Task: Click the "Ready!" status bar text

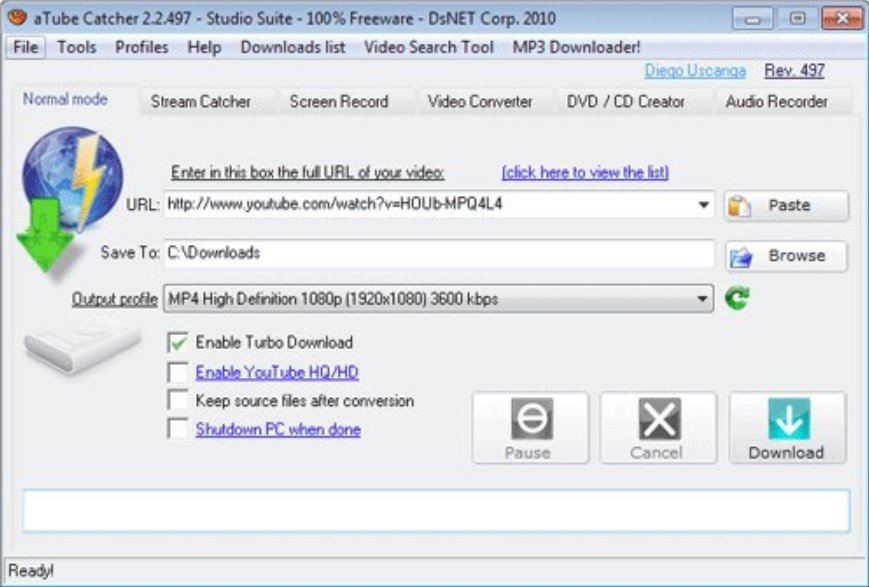Action: tap(31, 570)
